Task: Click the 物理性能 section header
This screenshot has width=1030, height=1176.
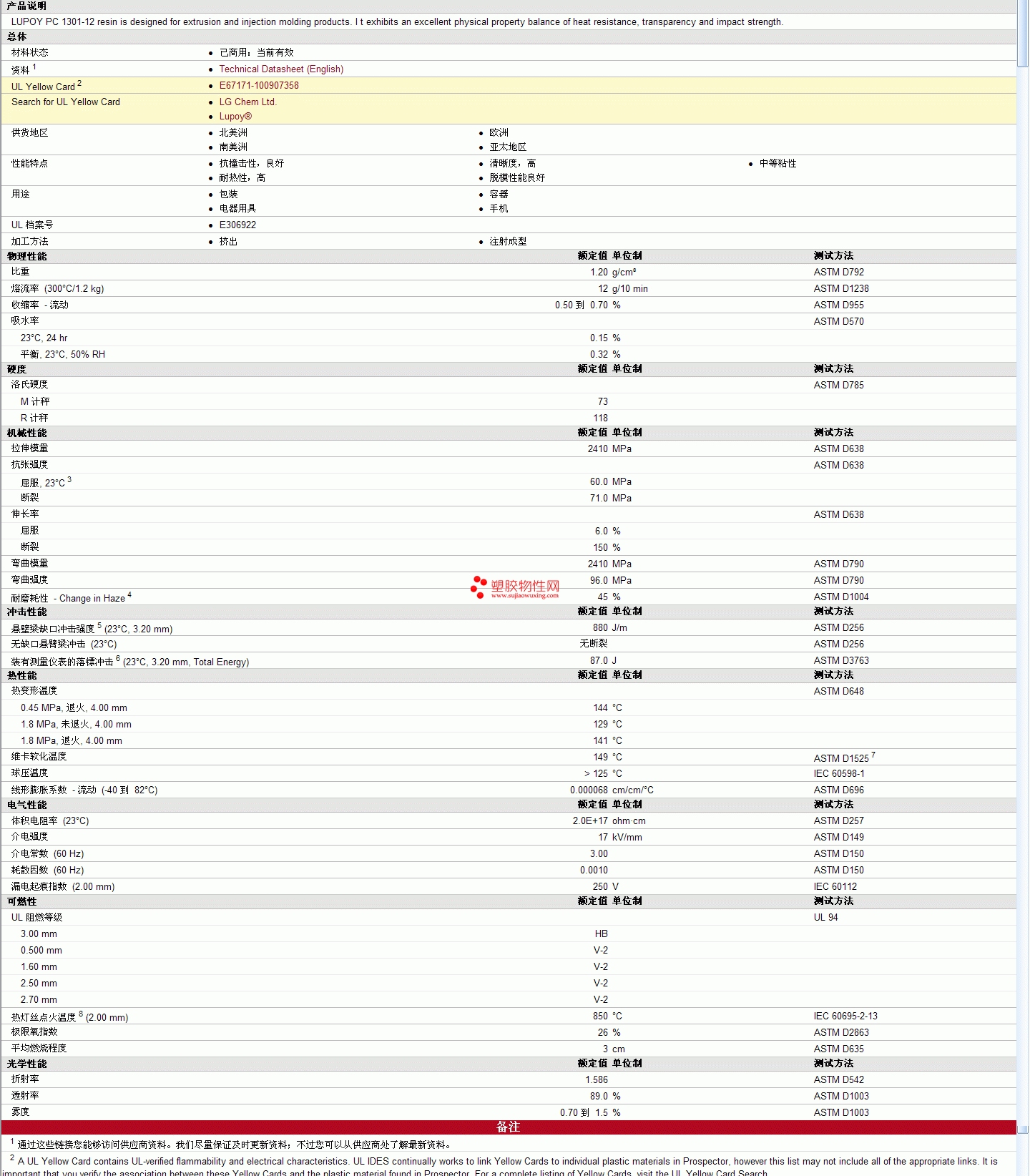Action: pyautogui.click(x=26, y=257)
